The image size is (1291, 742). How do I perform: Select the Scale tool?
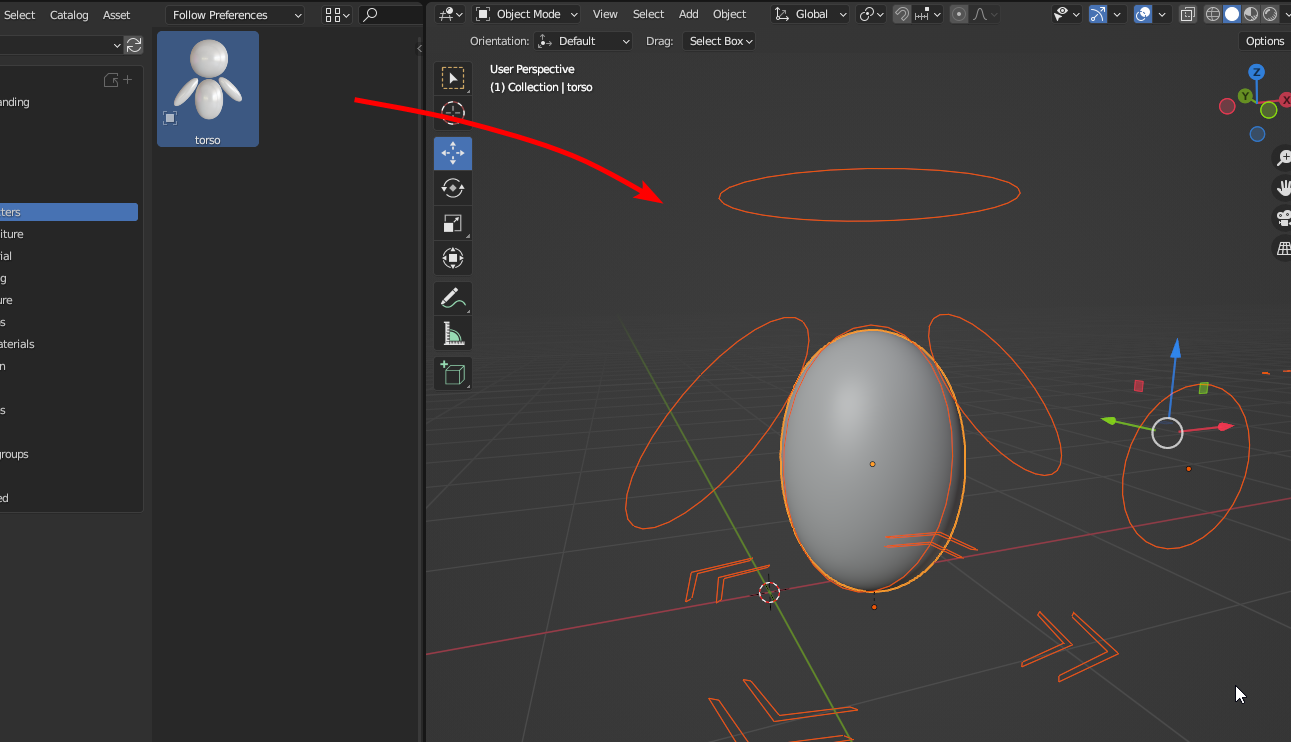453,223
